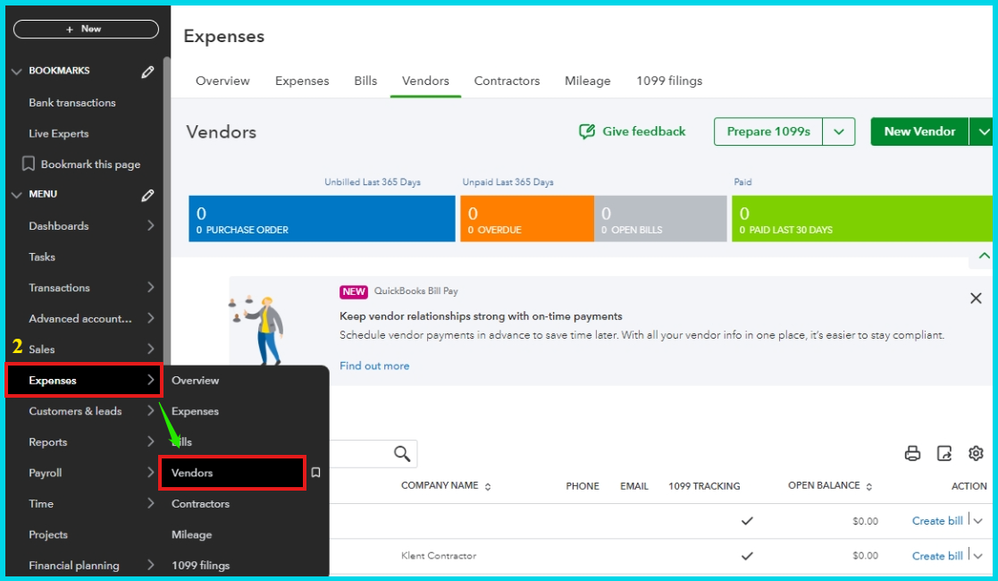Viewport: 998px width, 581px height.
Task: Open table settings gear icon
Action: [976, 453]
